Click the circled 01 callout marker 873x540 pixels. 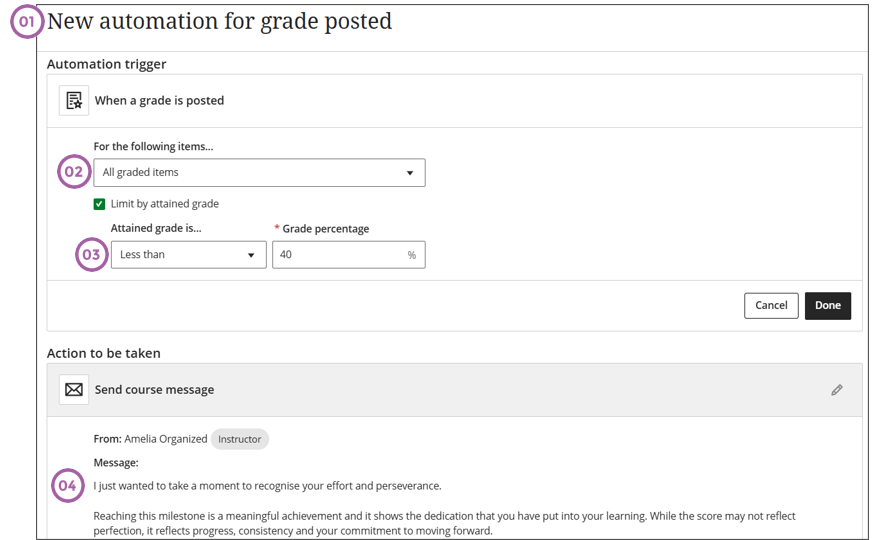click(x=28, y=22)
